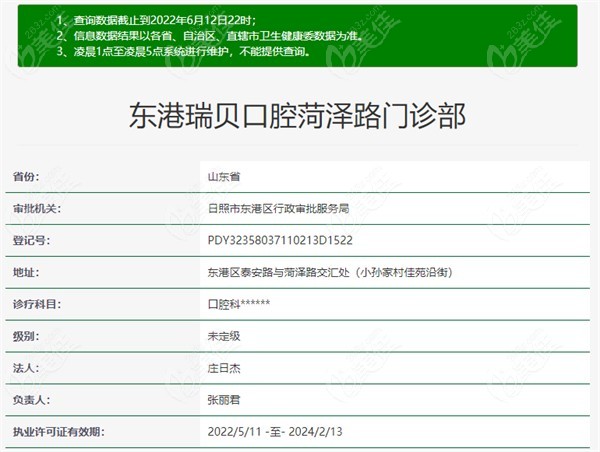Click the 登记号 label
Viewport: 600px width, 452px height.
pos(31,240)
